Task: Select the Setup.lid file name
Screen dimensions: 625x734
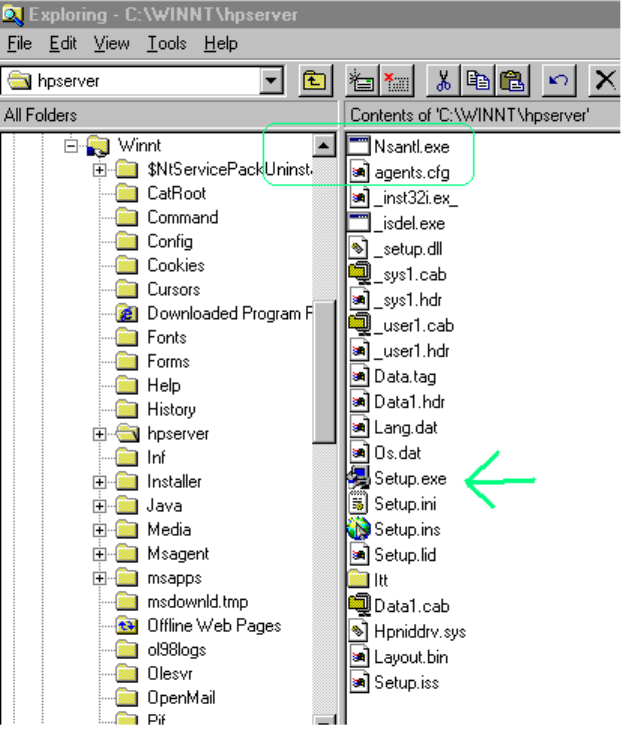Action: pos(405,557)
